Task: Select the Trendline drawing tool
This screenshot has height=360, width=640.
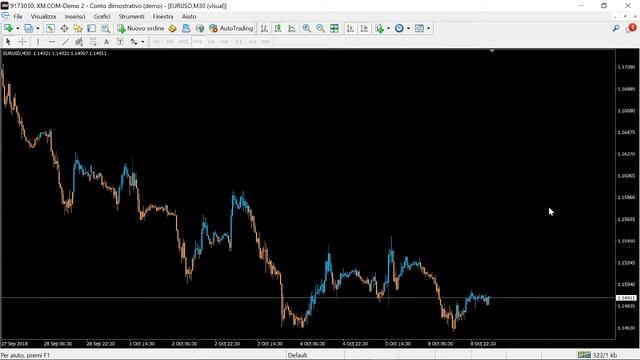Action: (x=65, y=42)
